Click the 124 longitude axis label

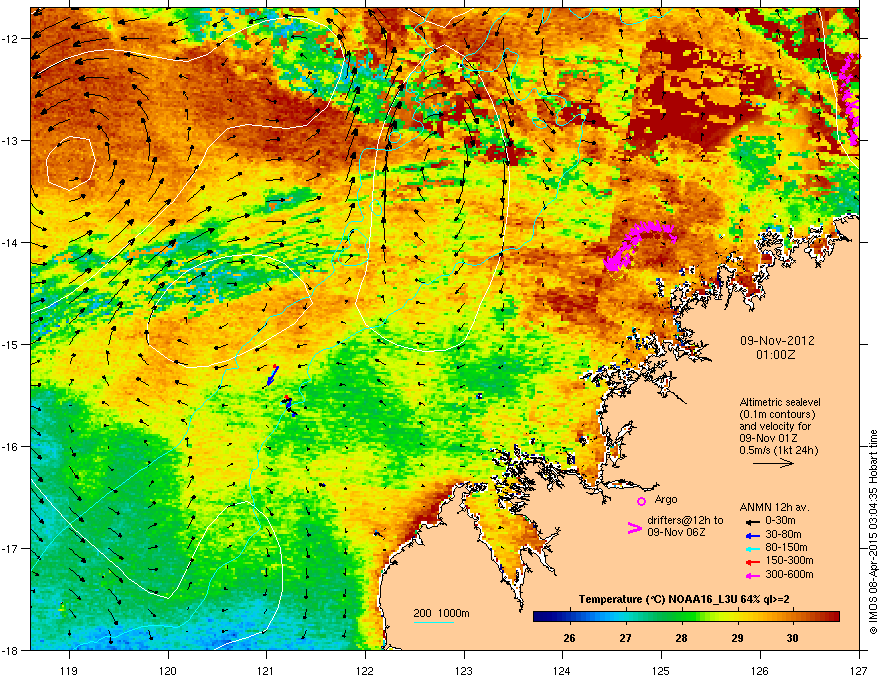click(x=562, y=670)
